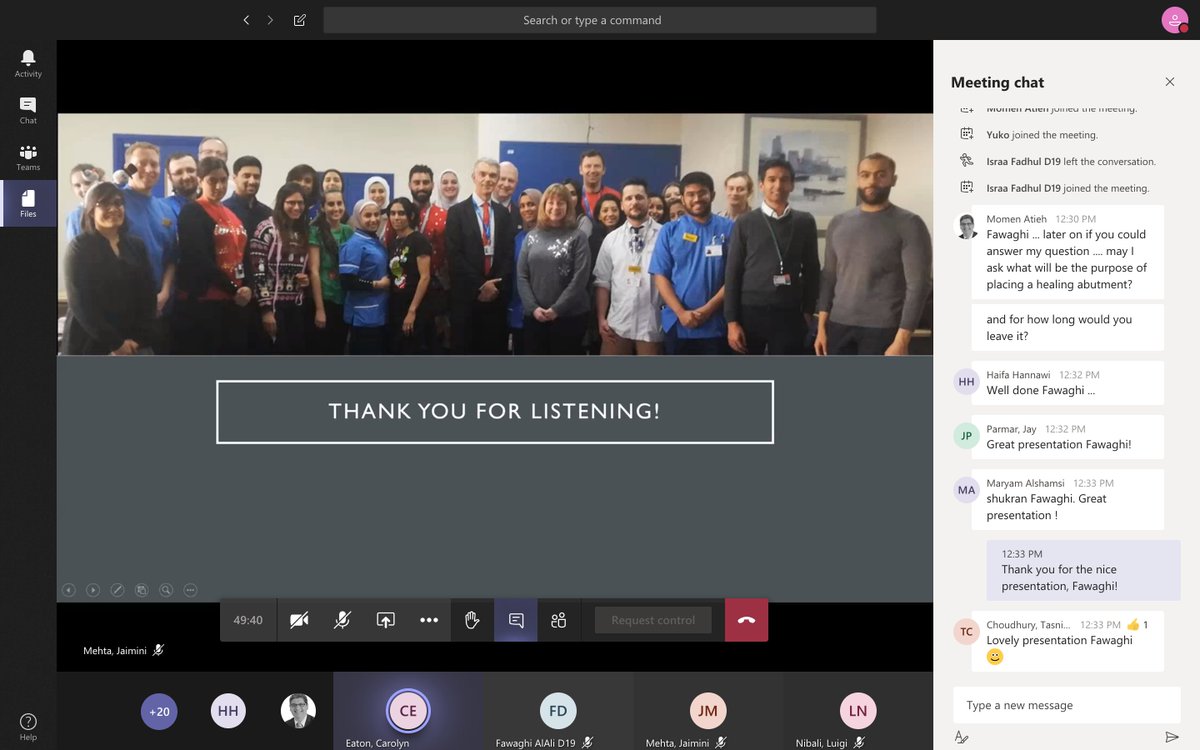The height and width of the screenshot is (750, 1200).
Task: Click the 'Well done Fawaghi' message
Action: point(1067,383)
